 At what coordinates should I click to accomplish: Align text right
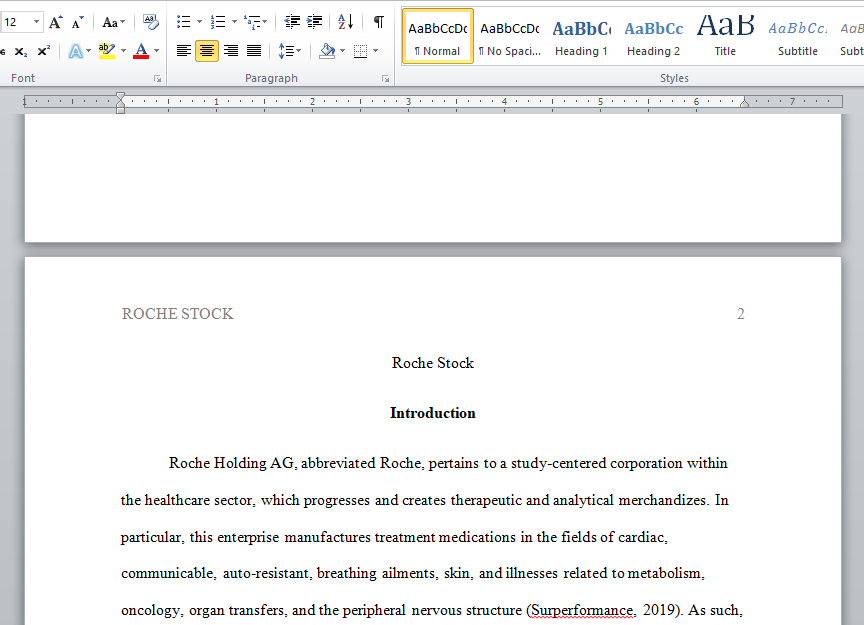point(231,51)
